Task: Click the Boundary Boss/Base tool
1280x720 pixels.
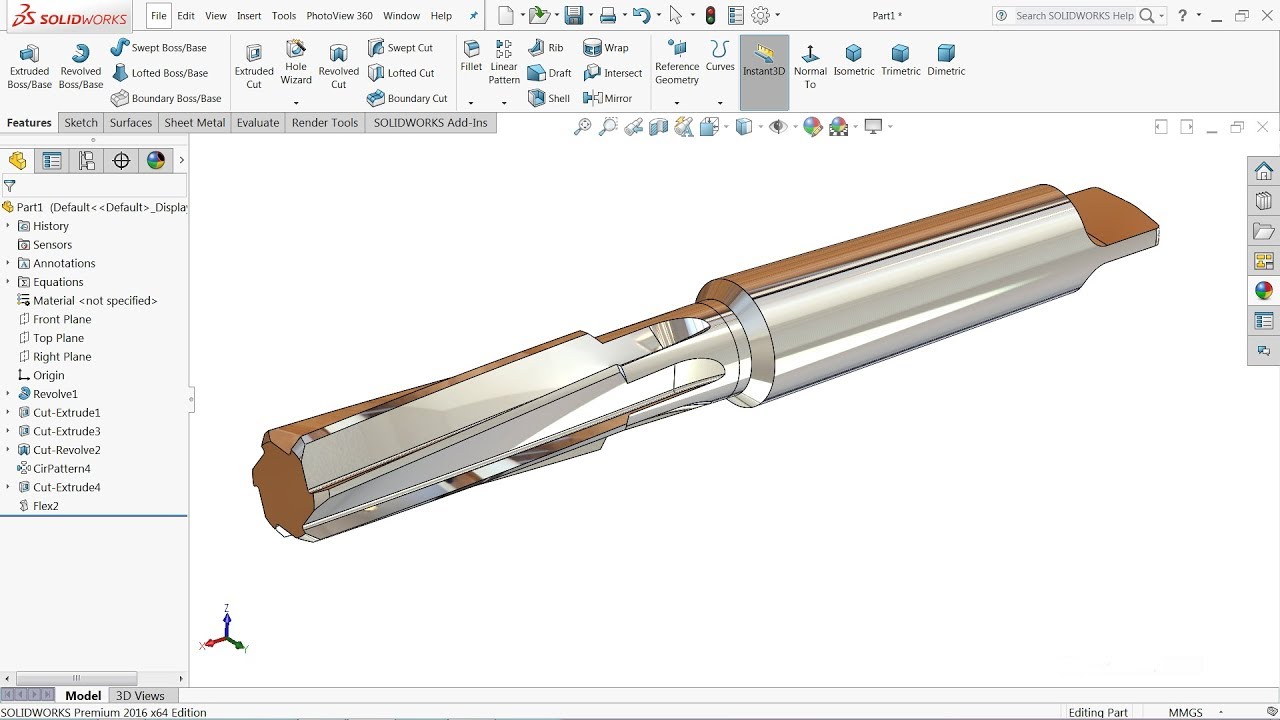Action: coord(166,98)
